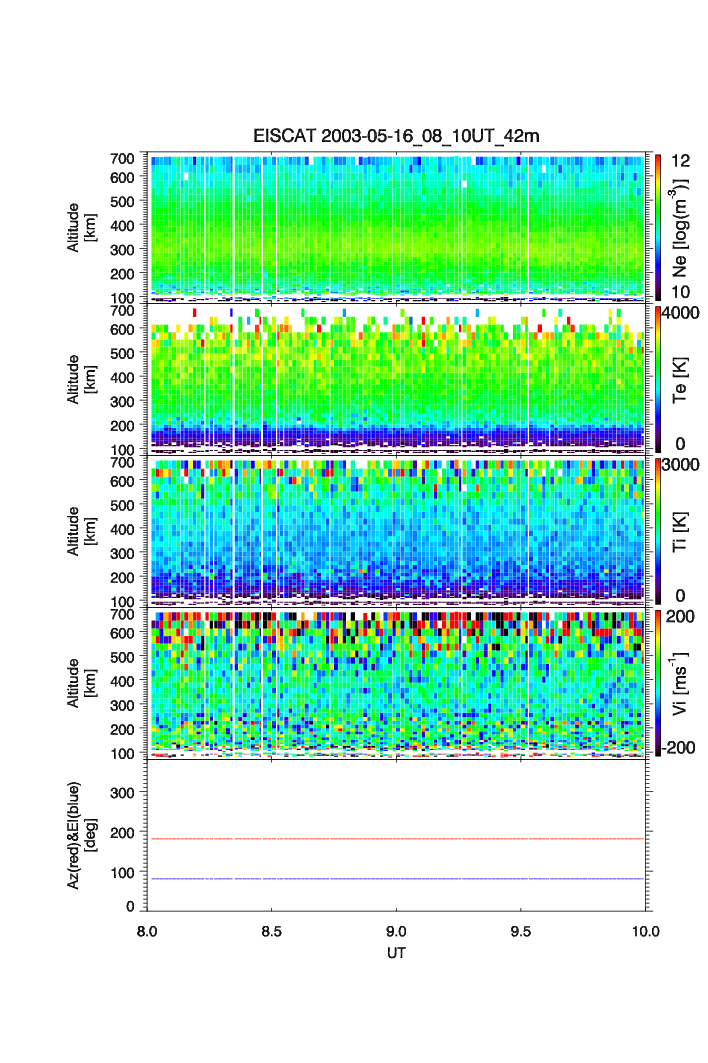Click the UT x-axis label

[x=396, y=953]
